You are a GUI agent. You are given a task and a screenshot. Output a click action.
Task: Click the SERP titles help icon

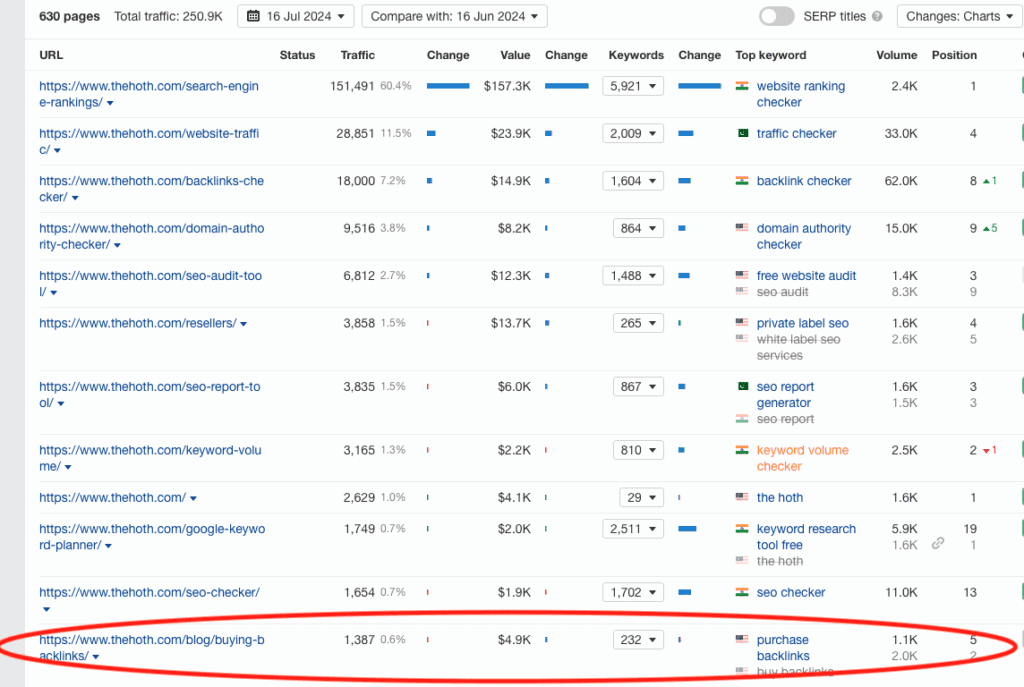point(877,17)
